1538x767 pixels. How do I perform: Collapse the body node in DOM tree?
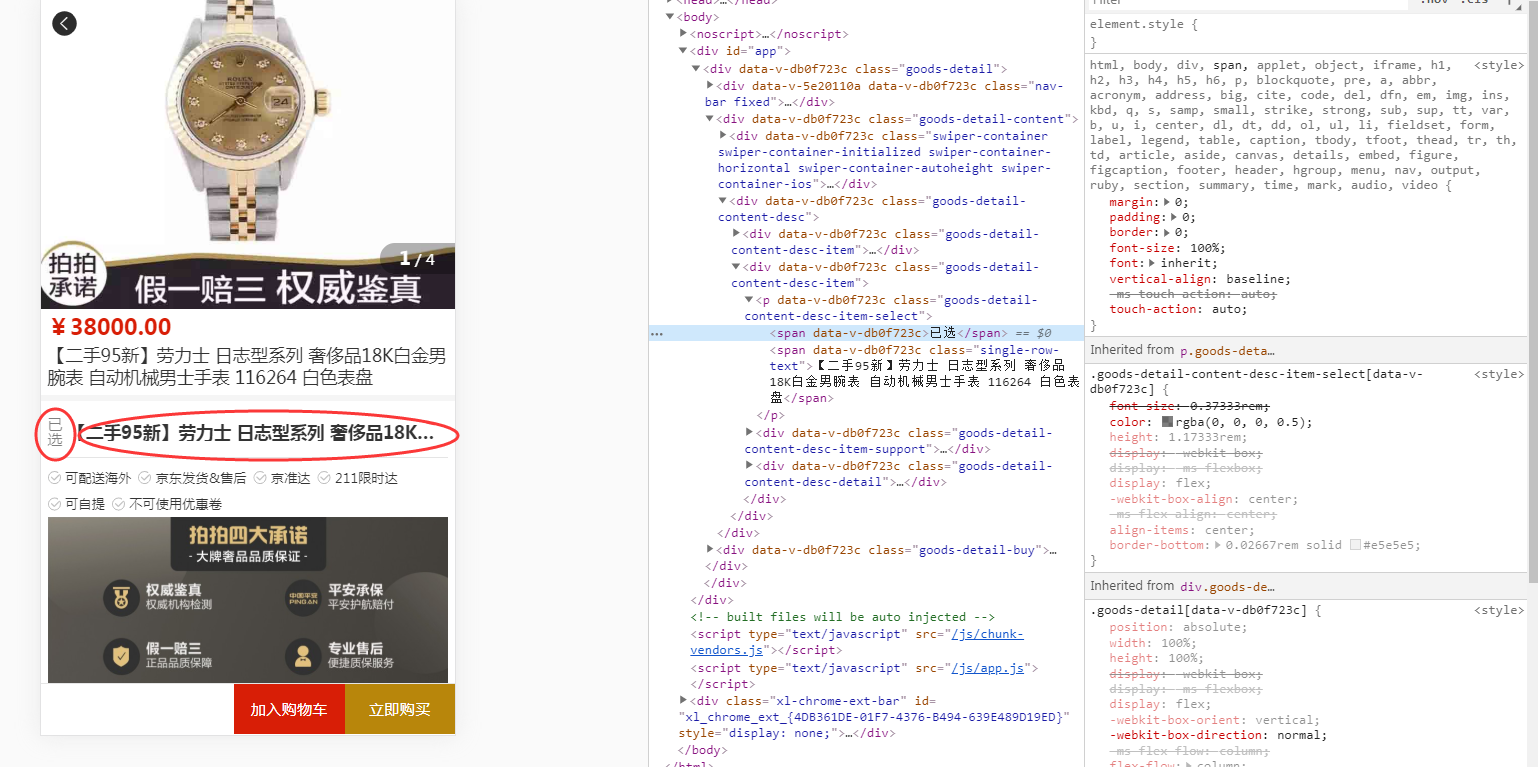click(670, 17)
